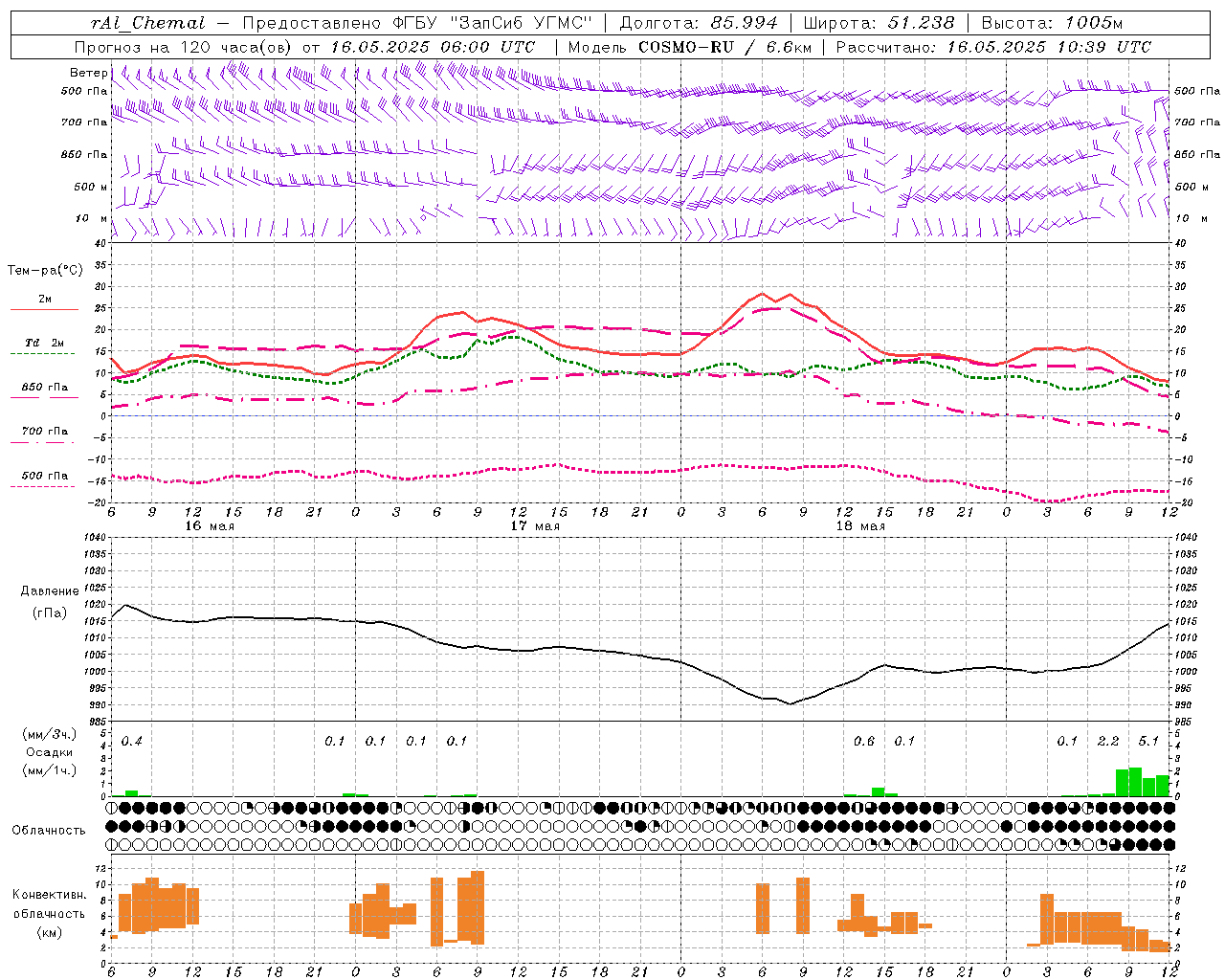
Task: Click the Предоставлено ФГБУ "ЗапСиб УГМС" text
Action: [417, 23]
